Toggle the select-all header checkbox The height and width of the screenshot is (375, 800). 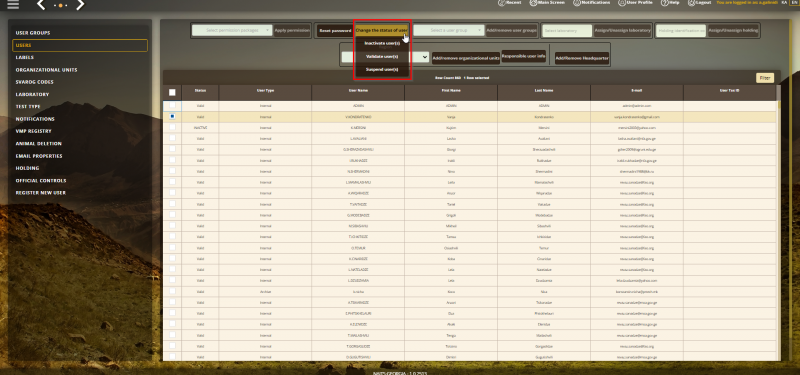click(172, 92)
